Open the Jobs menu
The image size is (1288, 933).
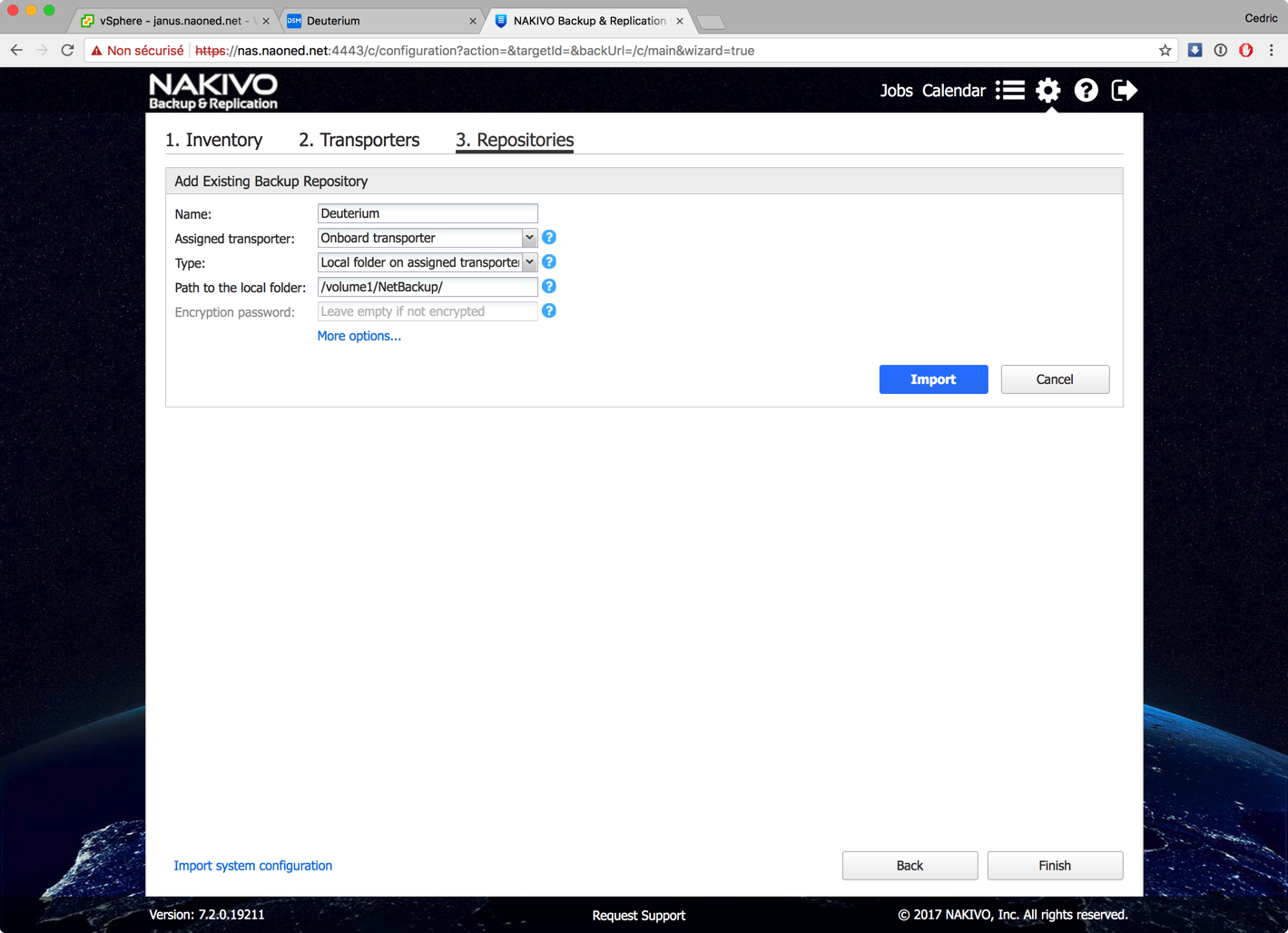[x=896, y=91]
